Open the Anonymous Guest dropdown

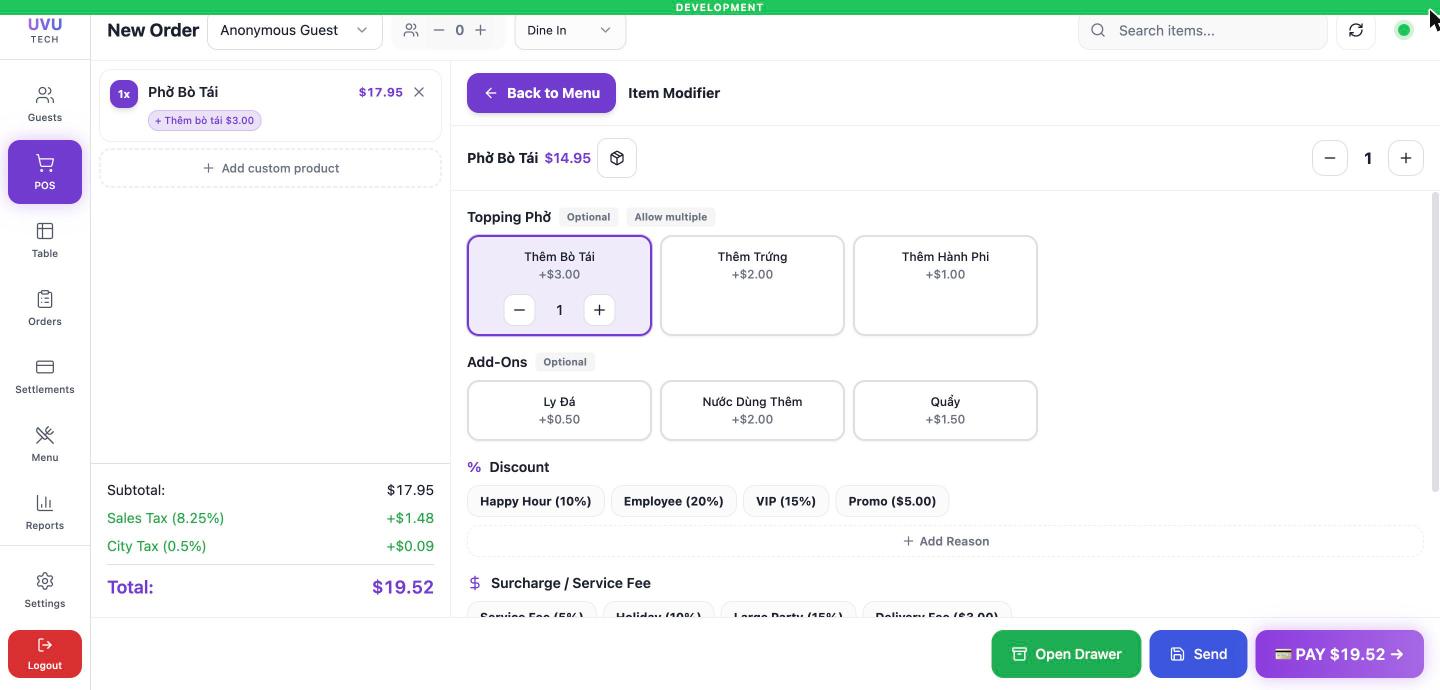pyautogui.click(x=295, y=30)
